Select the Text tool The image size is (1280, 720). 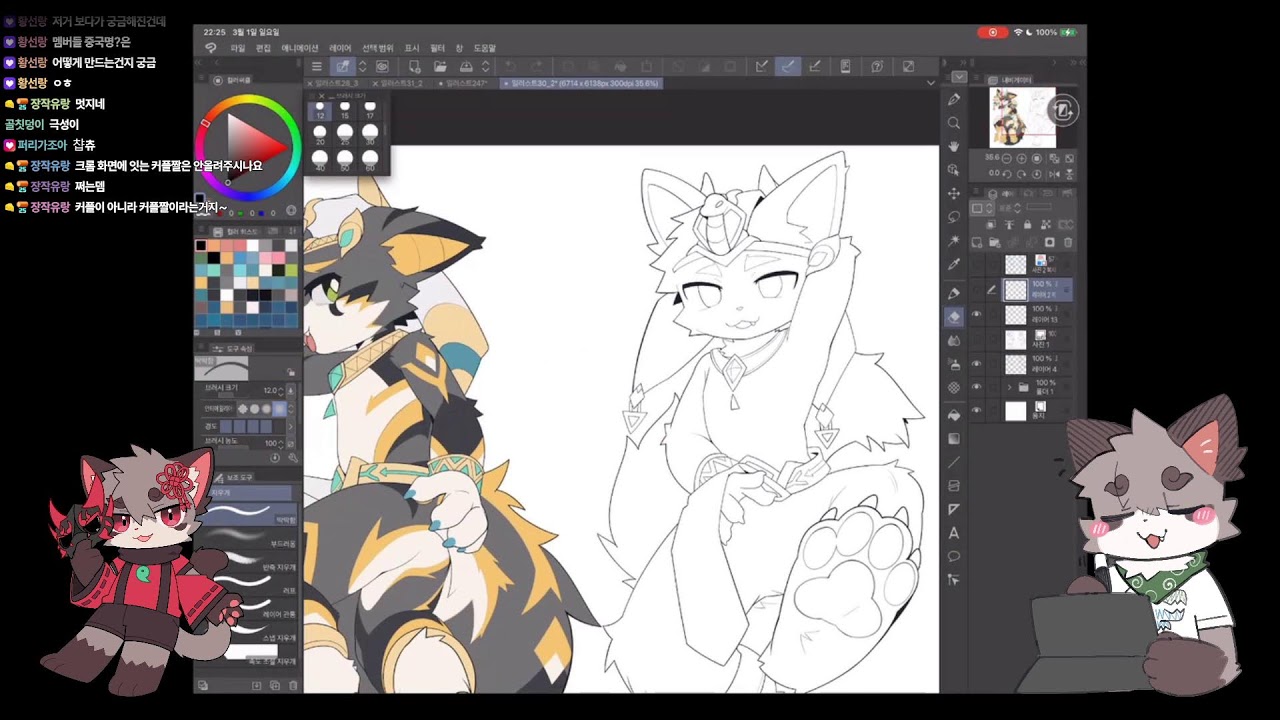(954, 533)
